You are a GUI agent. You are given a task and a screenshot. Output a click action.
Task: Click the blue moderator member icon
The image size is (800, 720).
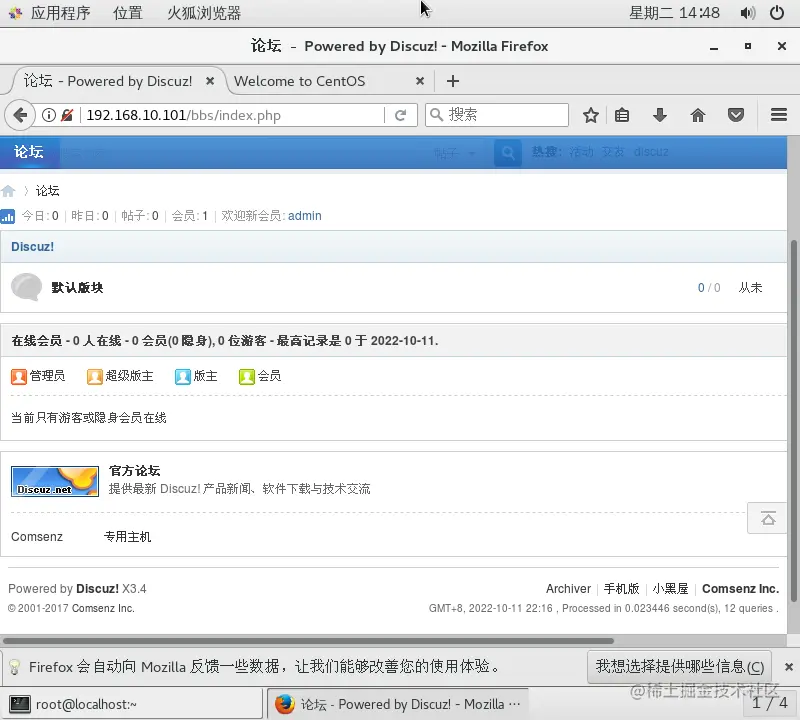point(183,377)
